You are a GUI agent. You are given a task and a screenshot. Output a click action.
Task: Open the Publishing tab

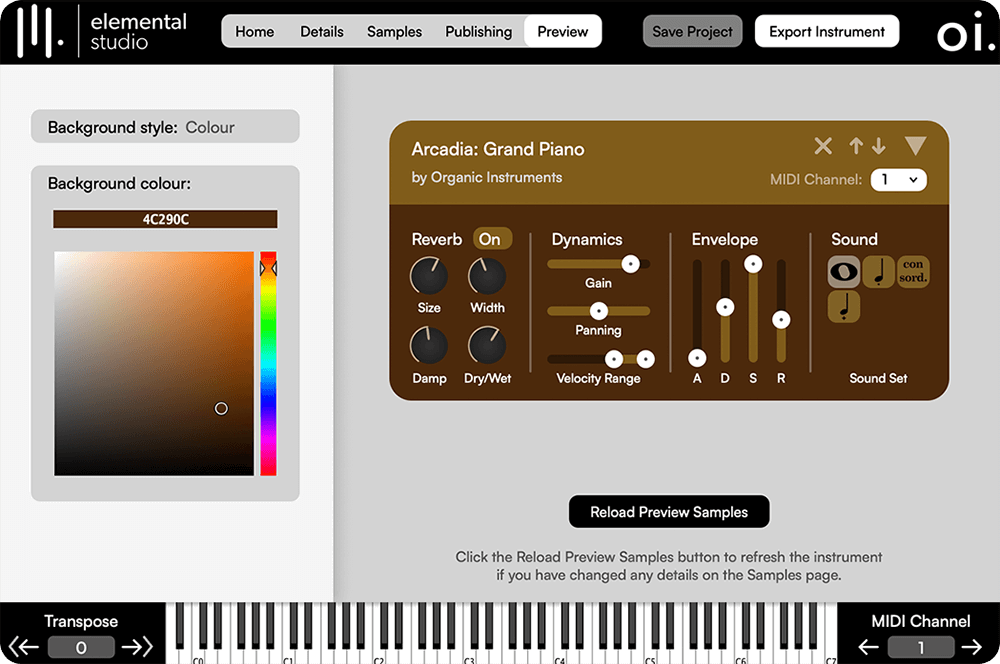(478, 31)
